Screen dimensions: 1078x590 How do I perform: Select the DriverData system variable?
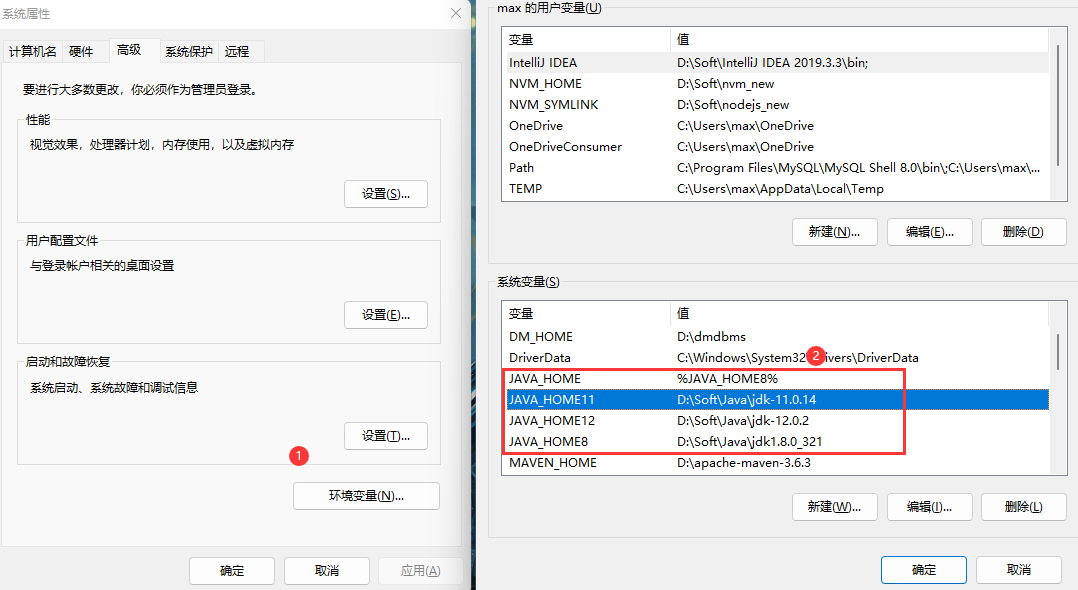pyautogui.click(x=776, y=358)
